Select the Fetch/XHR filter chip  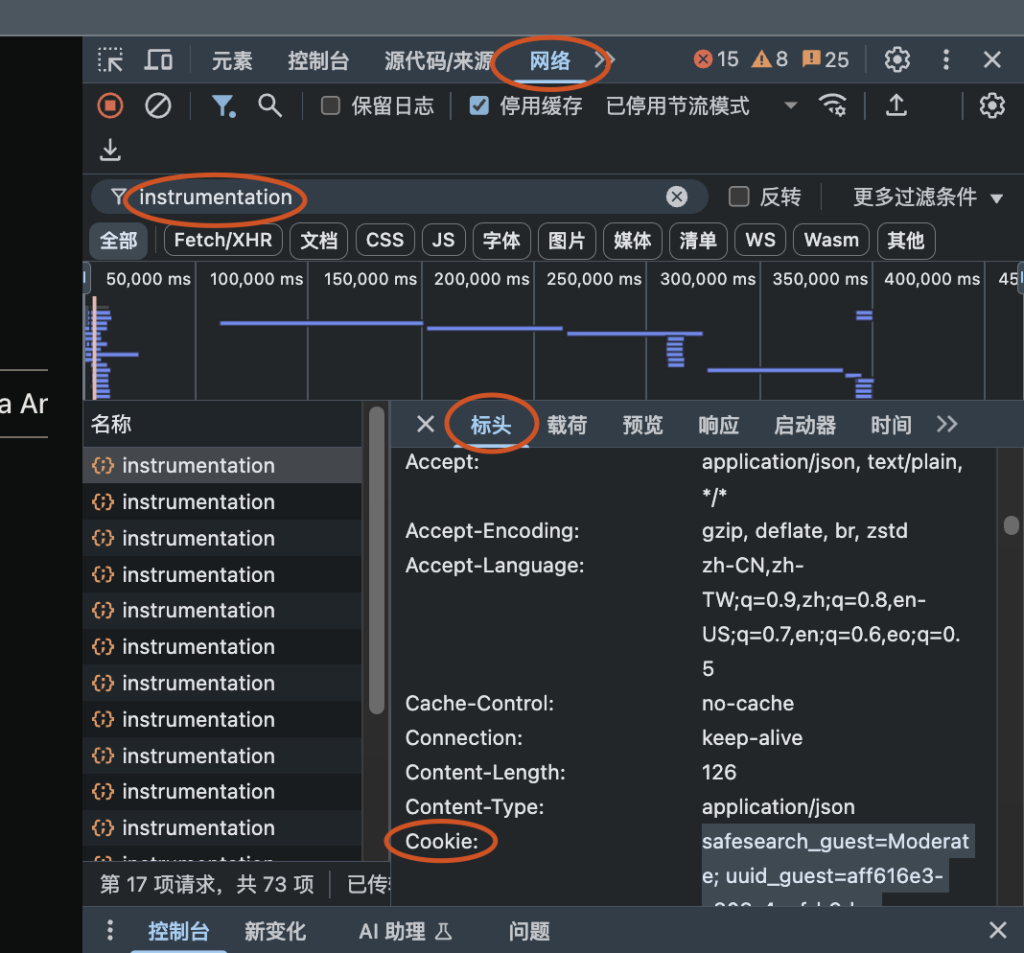pyautogui.click(x=222, y=241)
